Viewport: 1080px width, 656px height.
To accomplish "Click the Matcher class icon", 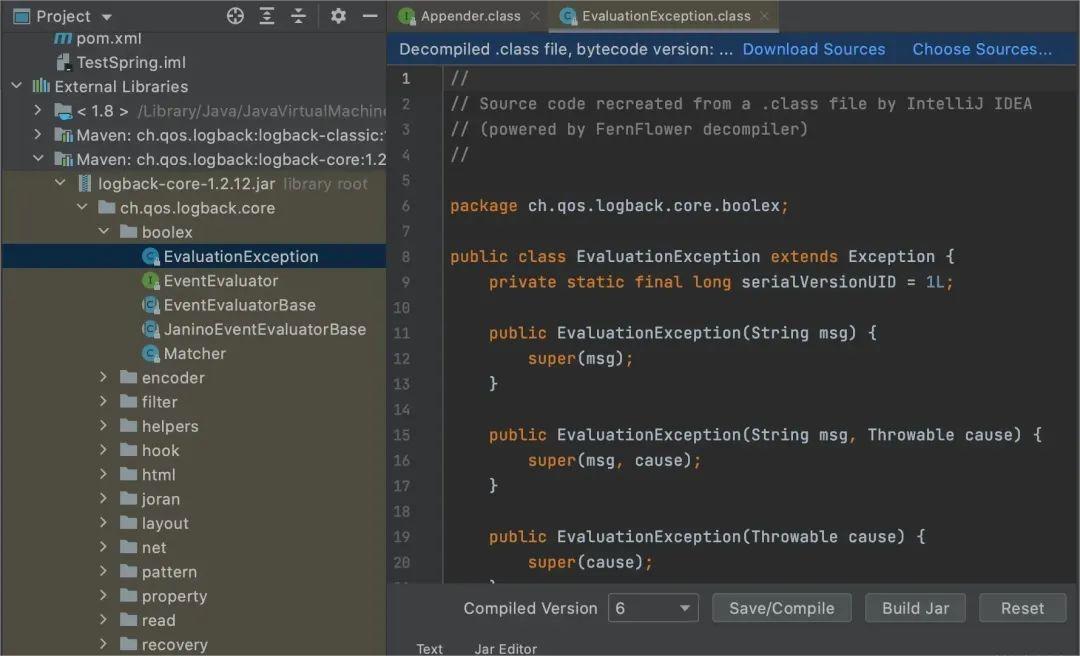I will pos(150,353).
